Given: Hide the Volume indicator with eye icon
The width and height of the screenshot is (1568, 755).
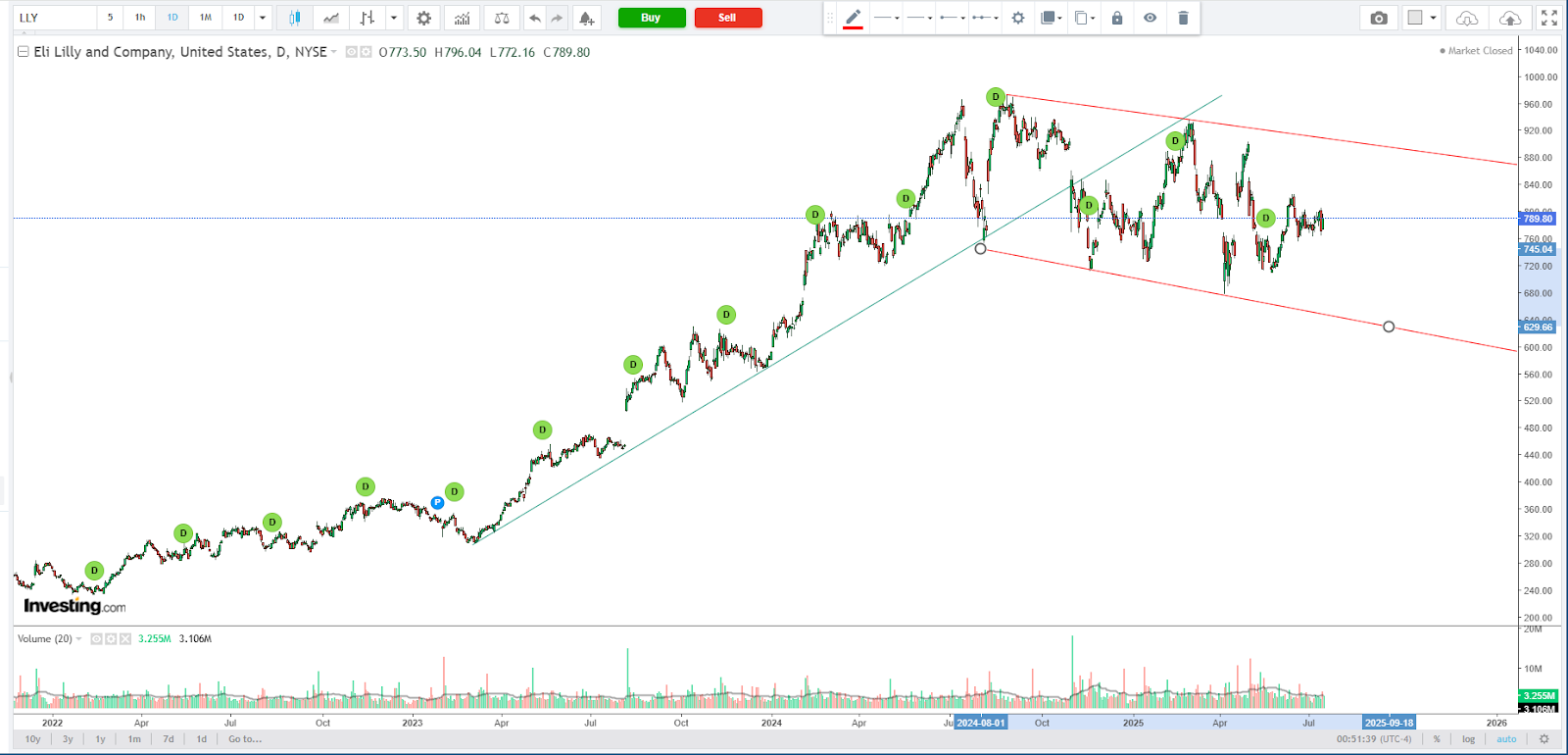Looking at the screenshot, I should click(96, 638).
